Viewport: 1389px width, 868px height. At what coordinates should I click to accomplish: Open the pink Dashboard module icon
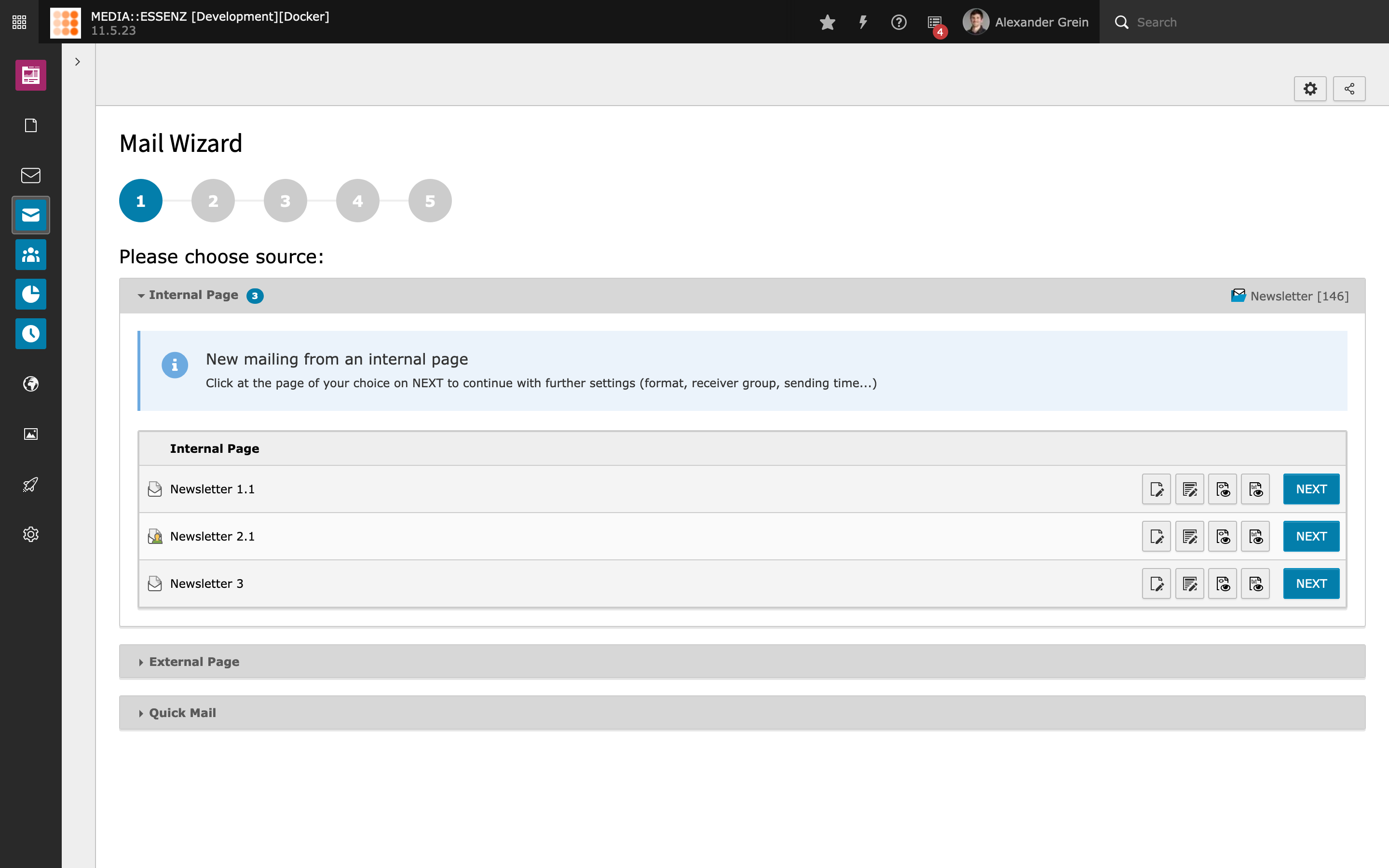click(31, 75)
